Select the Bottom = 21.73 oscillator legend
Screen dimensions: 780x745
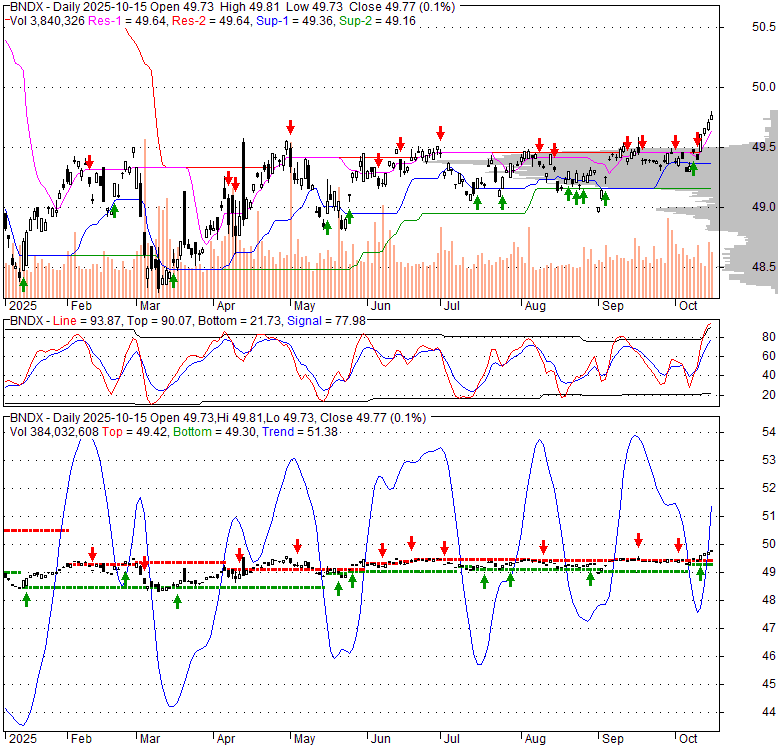coord(239,321)
